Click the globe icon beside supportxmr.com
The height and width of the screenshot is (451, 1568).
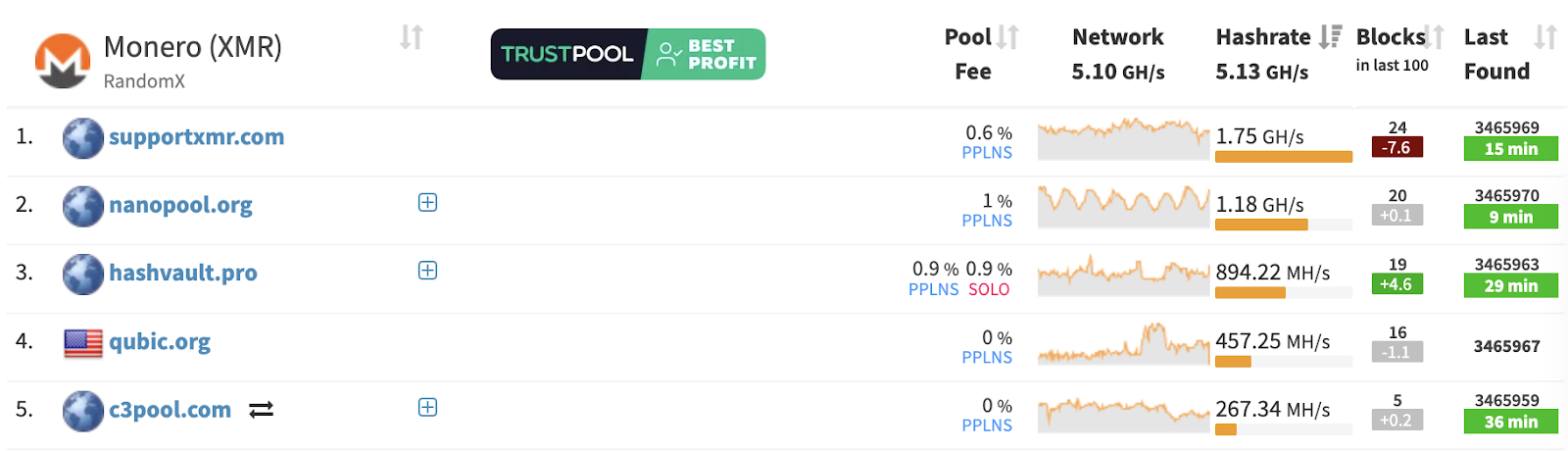coord(83,138)
